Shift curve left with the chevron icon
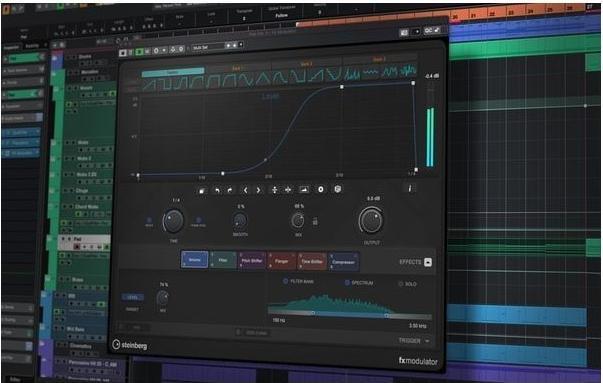603x383 pixels. [x=245, y=190]
